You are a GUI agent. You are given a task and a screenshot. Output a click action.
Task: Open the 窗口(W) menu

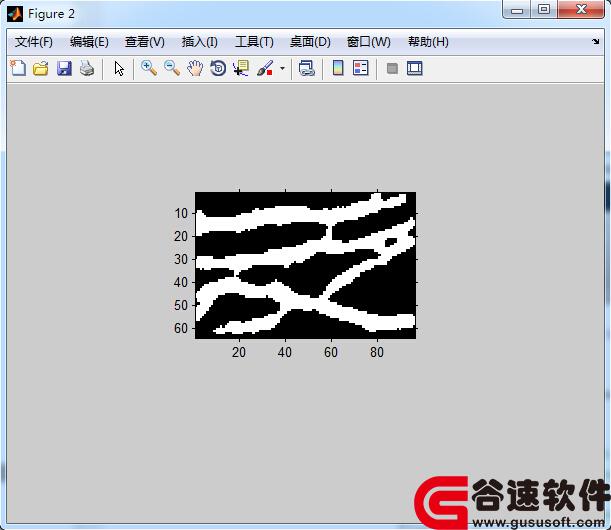pyautogui.click(x=369, y=42)
